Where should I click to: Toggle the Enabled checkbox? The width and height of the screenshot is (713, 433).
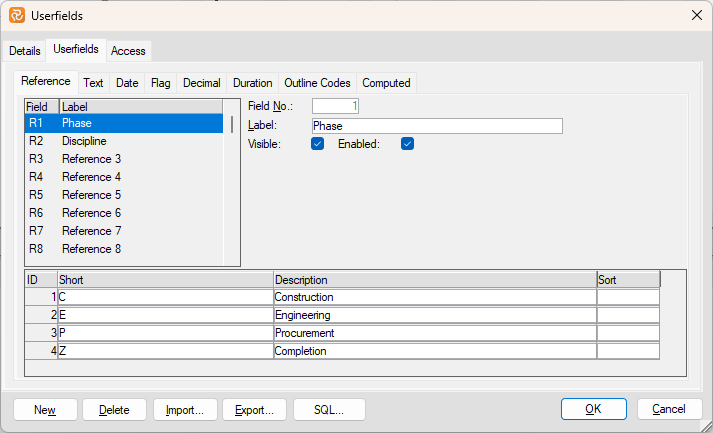(407, 144)
